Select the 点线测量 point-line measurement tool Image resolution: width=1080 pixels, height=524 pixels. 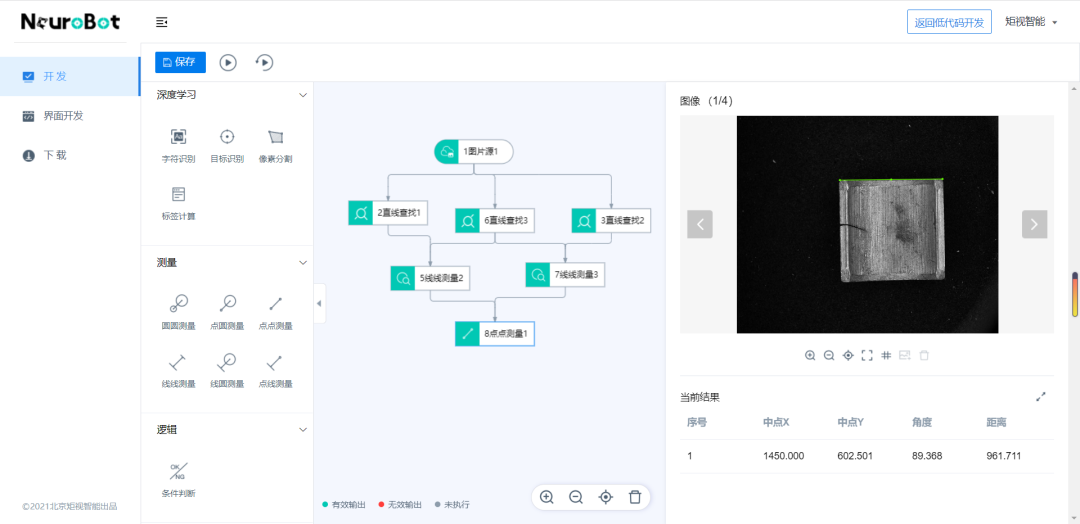click(x=276, y=368)
